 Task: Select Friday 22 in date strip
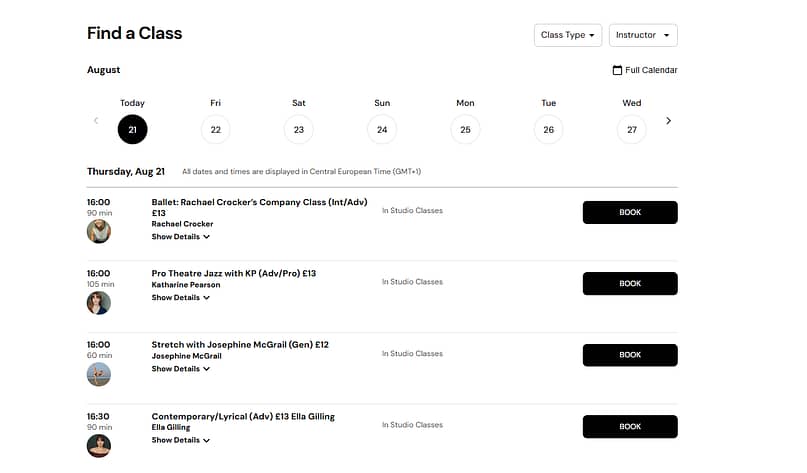point(216,130)
